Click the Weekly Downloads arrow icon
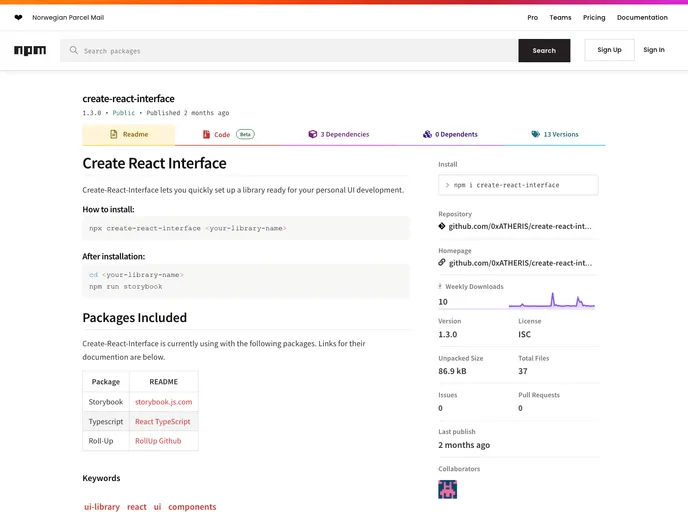Viewport: 688px width, 512px height. tap(440, 286)
